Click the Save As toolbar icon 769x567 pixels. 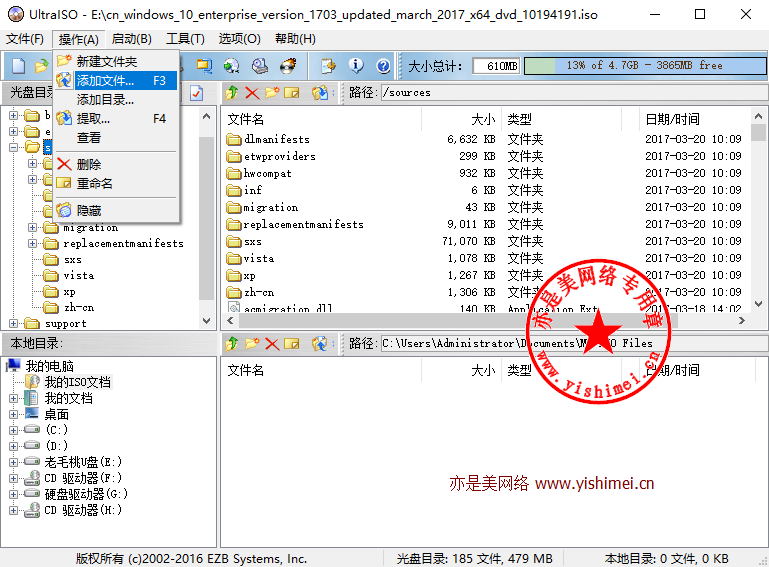pyautogui.click(x=204, y=66)
